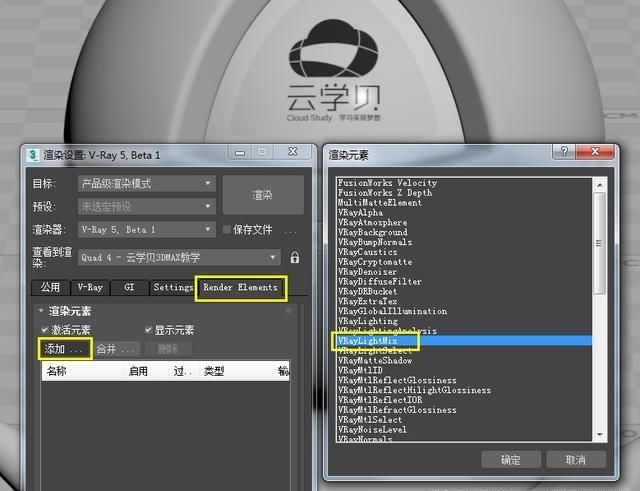Screen dimensions: 640x491
Task: Click the 合并 merge button
Action: [117, 349]
